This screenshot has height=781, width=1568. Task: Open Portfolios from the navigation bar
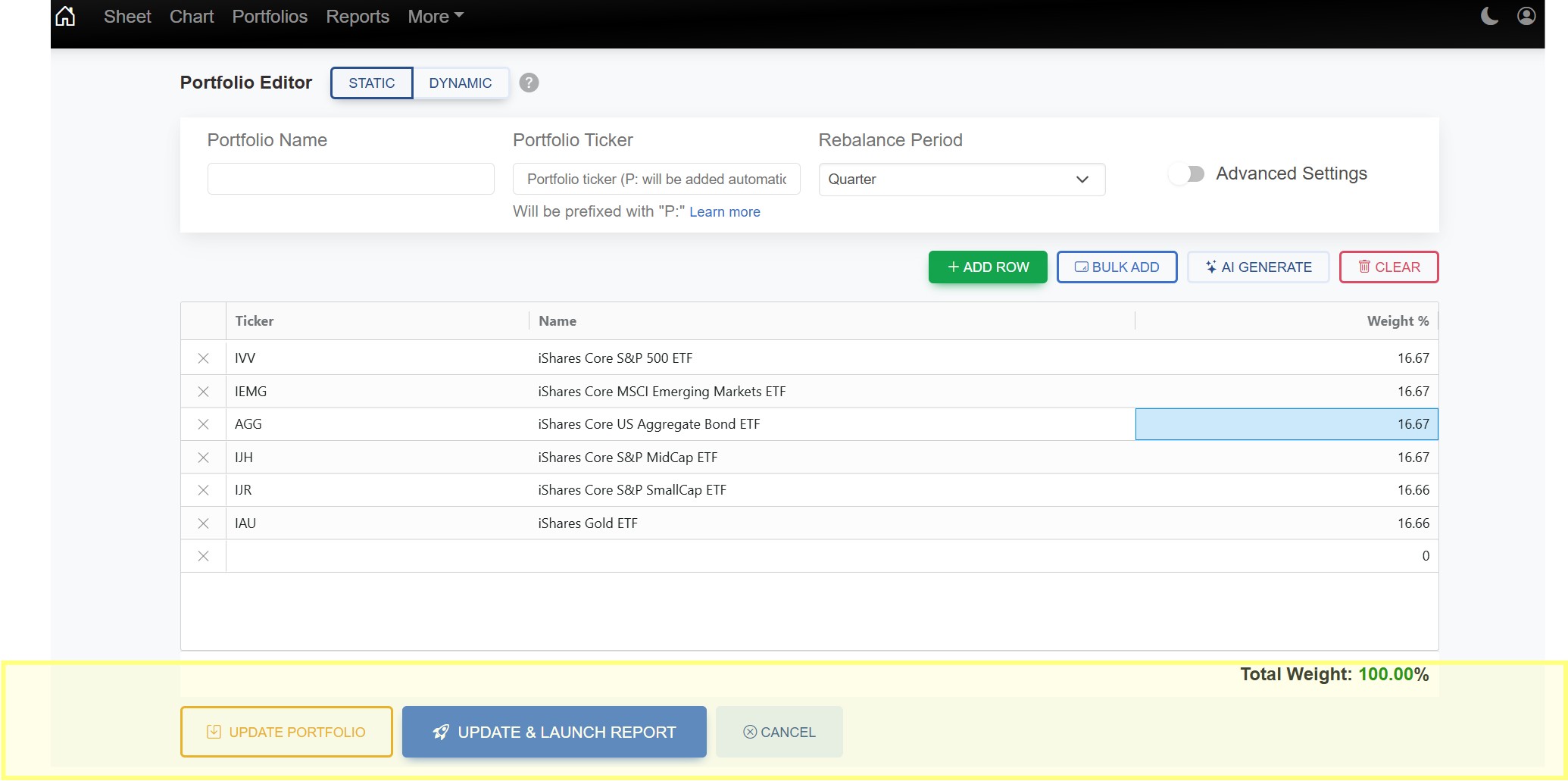tap(270, 17)
